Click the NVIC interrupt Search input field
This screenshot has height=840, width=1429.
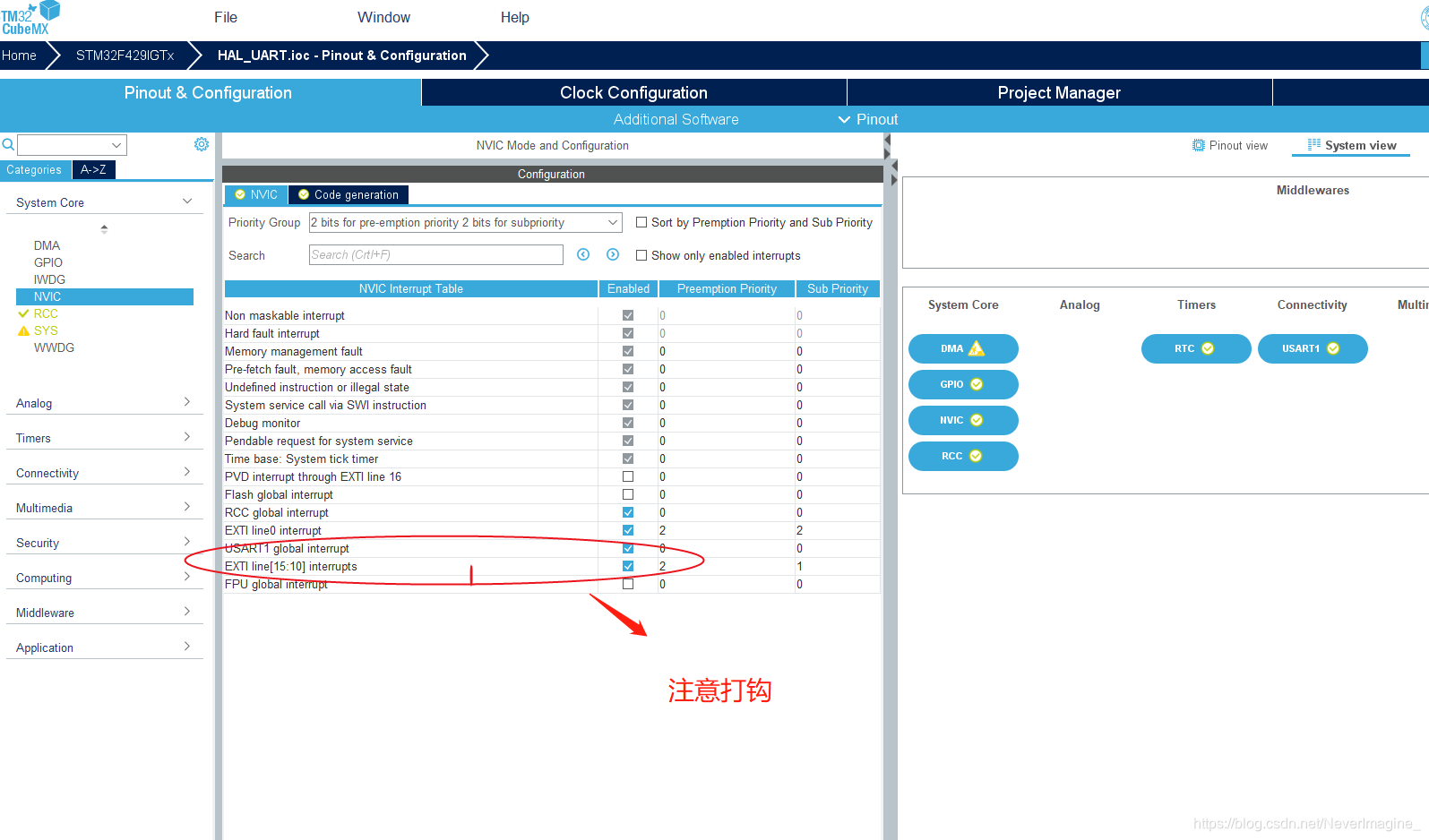[x=436, y=255]
